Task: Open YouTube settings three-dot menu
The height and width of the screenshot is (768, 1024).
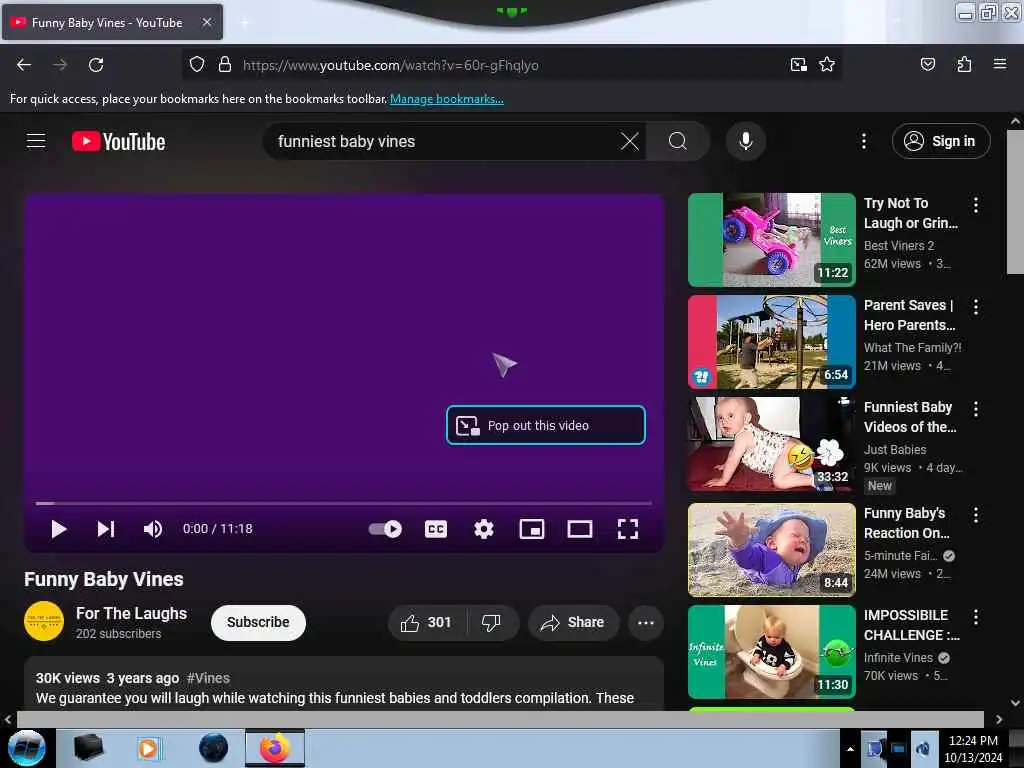Action: point(863,141)
